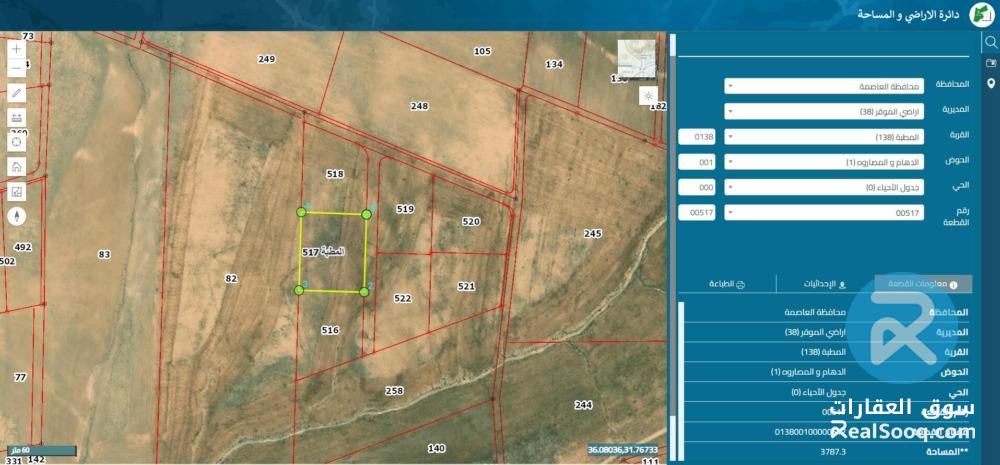Open the search panel magnifier icon
Viewport: 1000px width, 465px height.
(990, 42)
